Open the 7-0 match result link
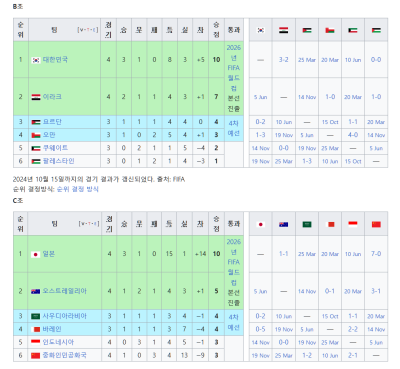The width and height of the screenshot is (400, 369). [376, 254]
